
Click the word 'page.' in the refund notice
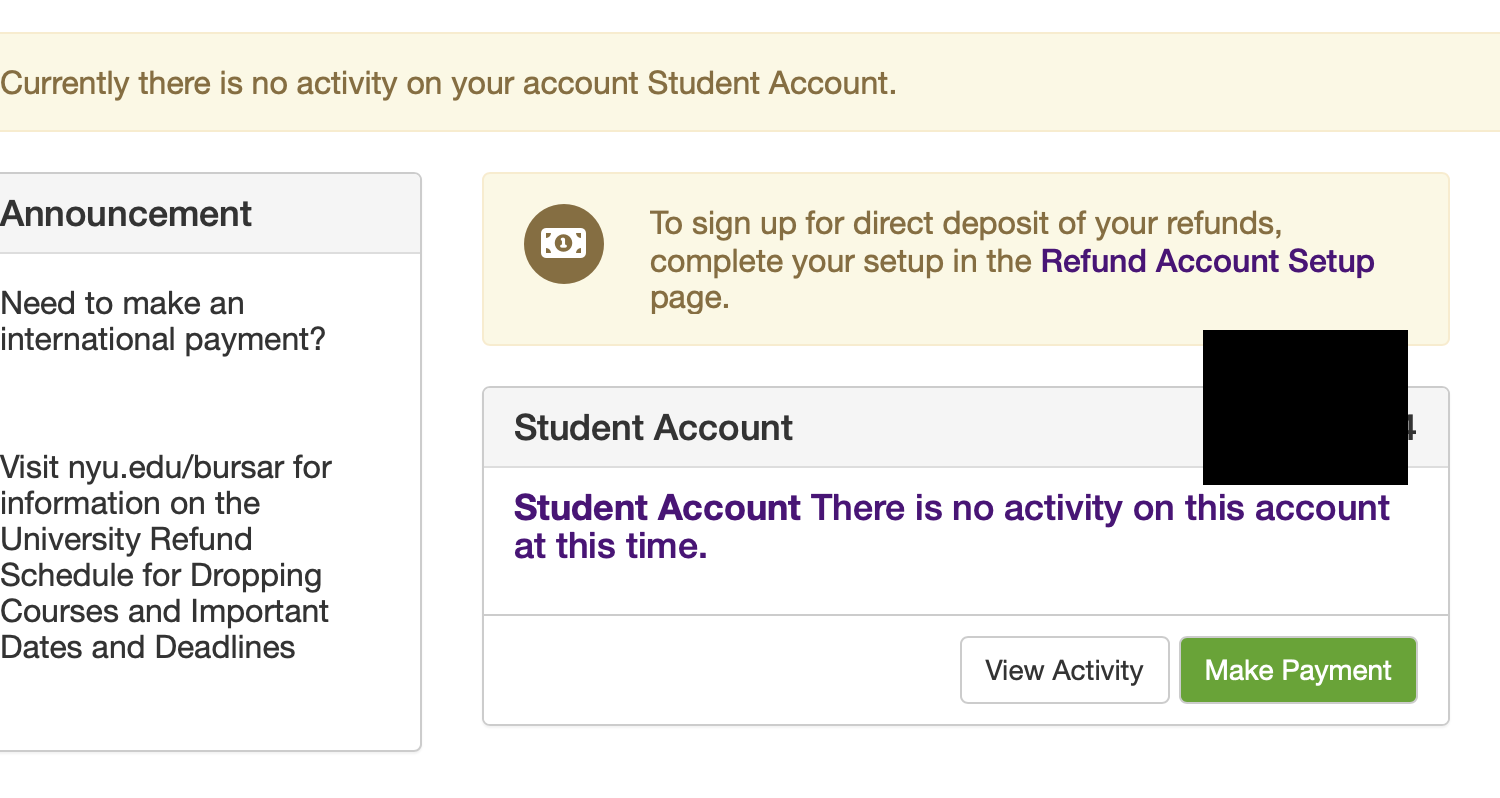point(690,298)
